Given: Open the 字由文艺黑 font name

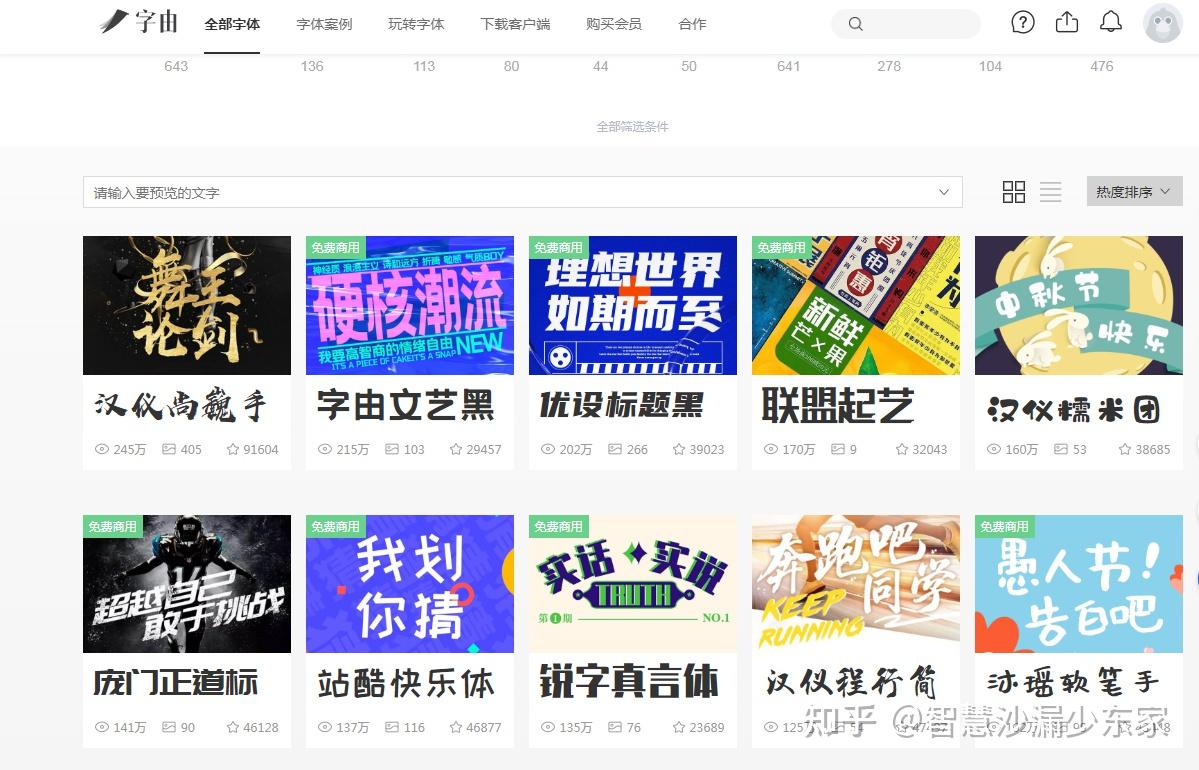Looking at the screenshot, I should (405, 404).
